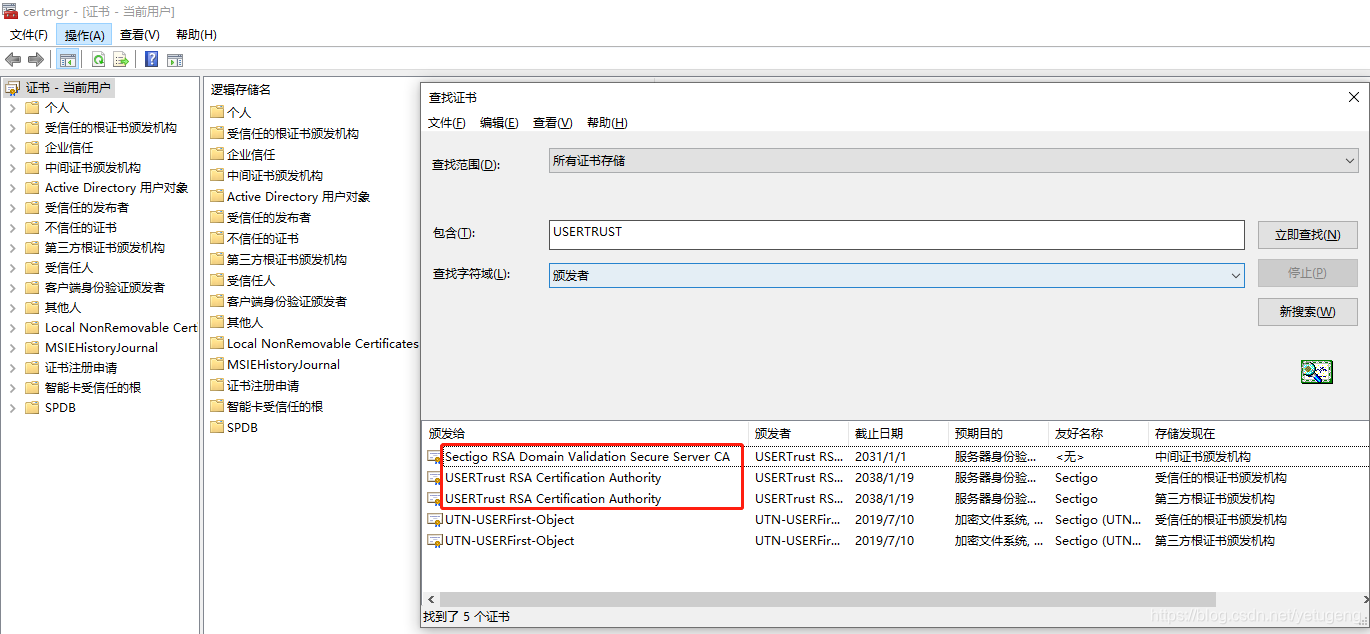Open 文件(F) menu in 查找证书 dialog
Image resolution: width=1370 pixels, height=634 pixels.
pos(447,123)
